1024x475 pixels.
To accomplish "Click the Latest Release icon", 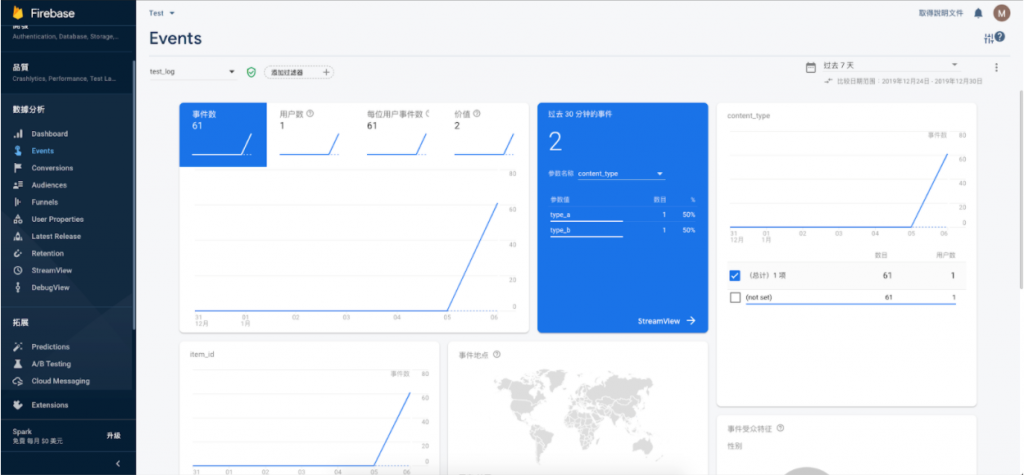I will pyautogui.click(x=18, y=236).
